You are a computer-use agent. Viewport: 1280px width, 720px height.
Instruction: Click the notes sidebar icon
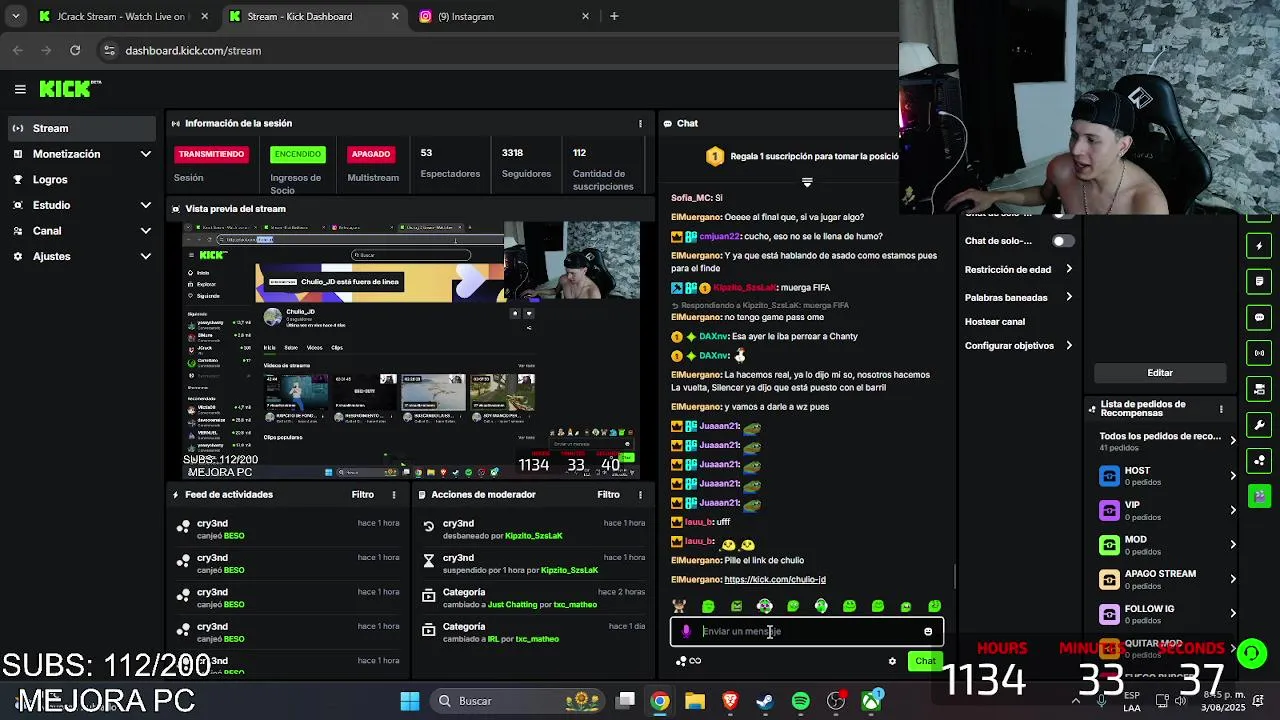(1260, 281)
